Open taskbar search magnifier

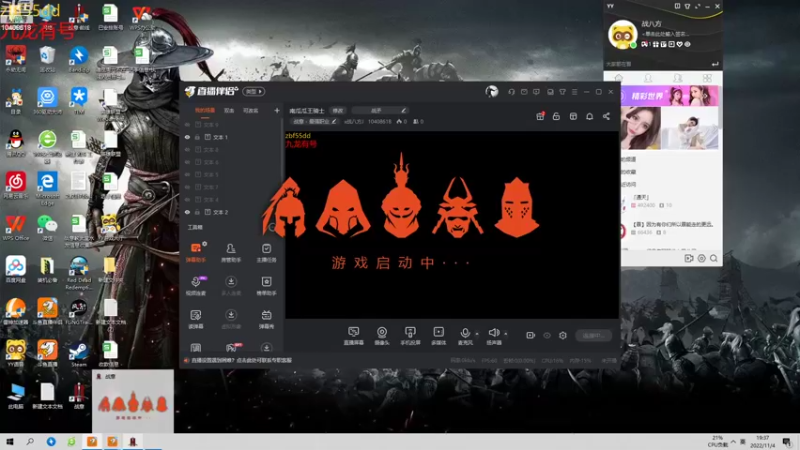point(30,441)
